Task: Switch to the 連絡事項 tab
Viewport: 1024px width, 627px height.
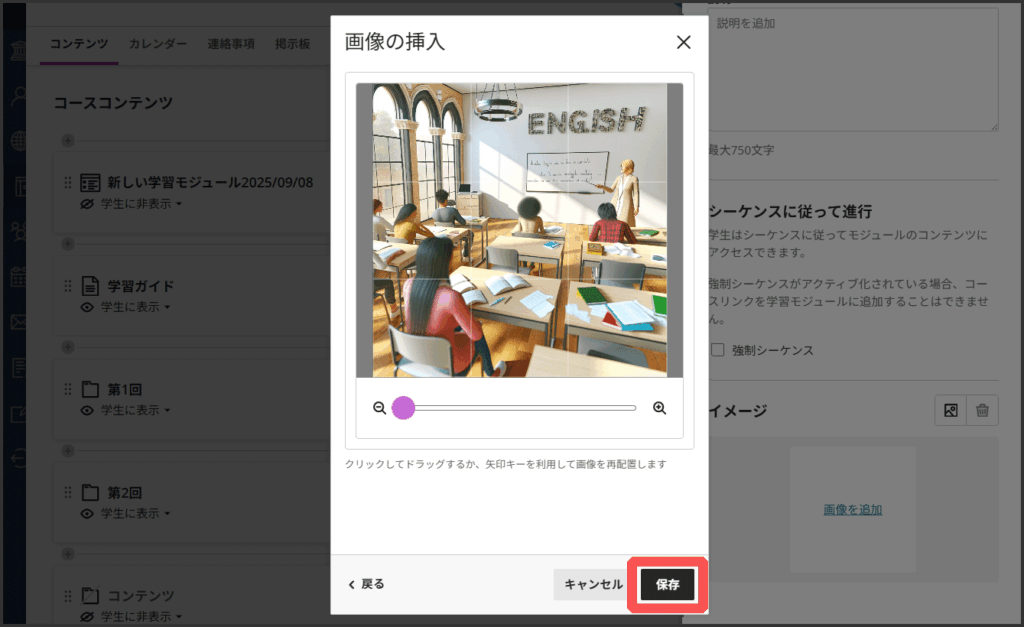Action: pyautogui.click(x=231, y=44)
